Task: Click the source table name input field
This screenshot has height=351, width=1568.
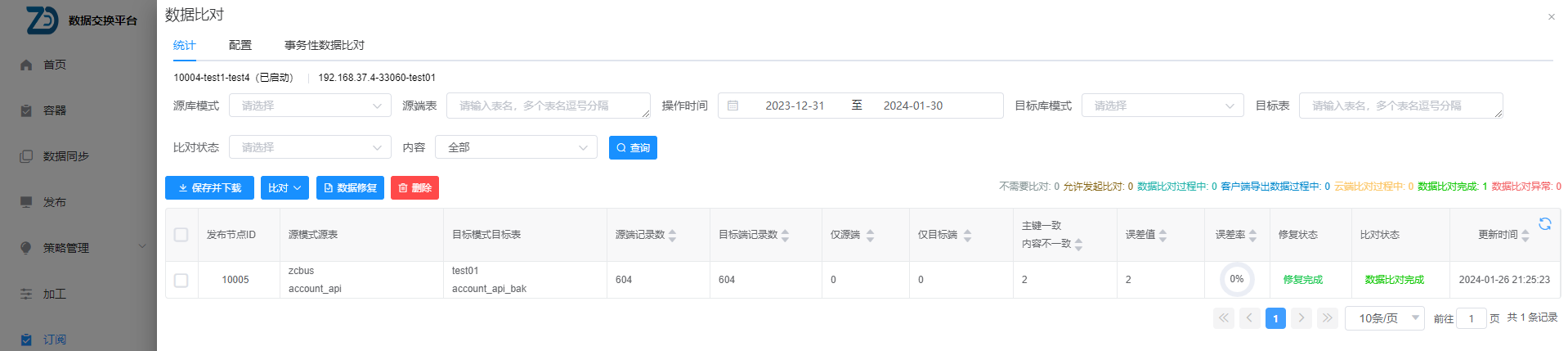Action: click(548, 106)
